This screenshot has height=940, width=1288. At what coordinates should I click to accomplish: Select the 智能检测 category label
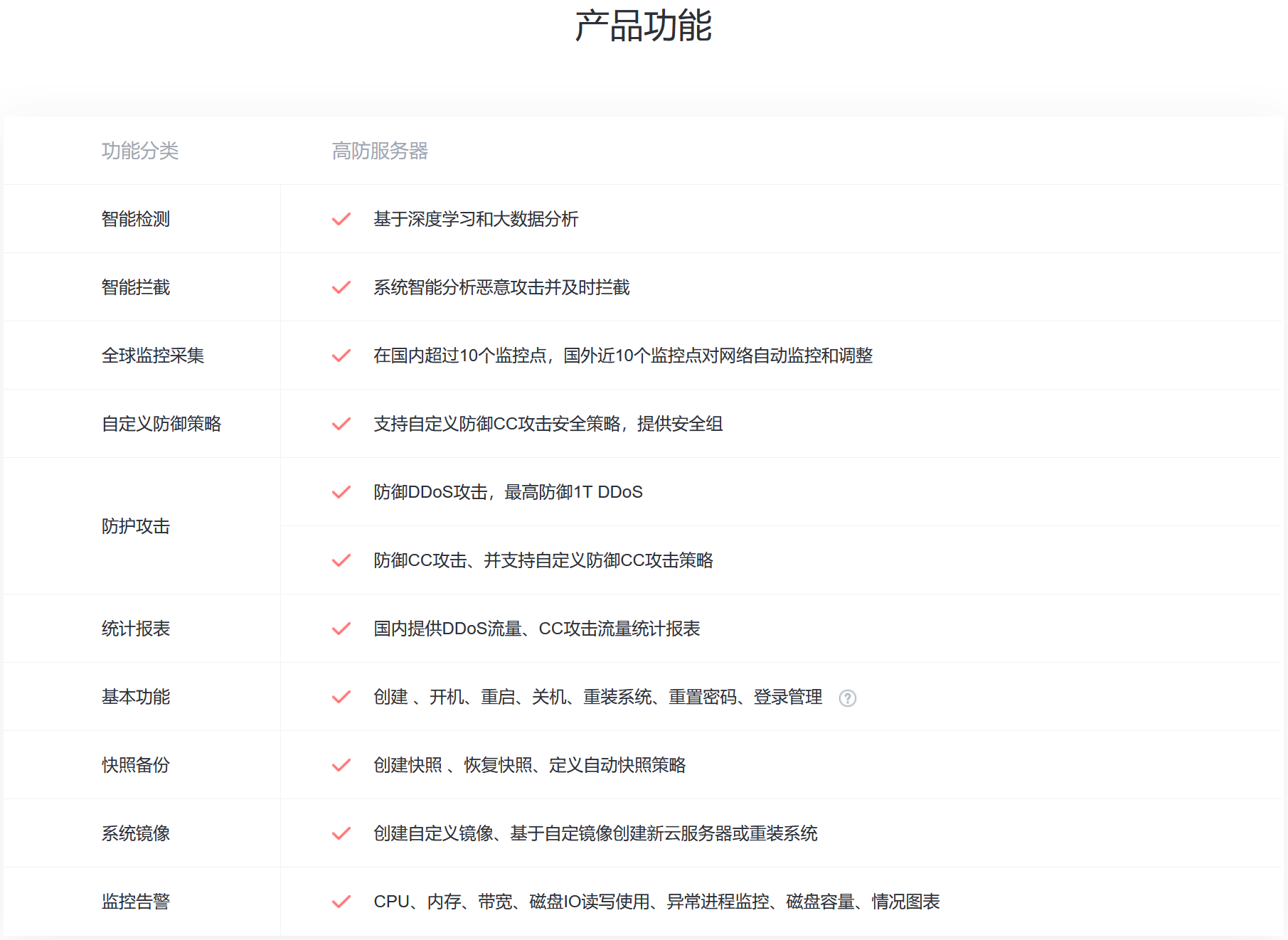[x=136, y=219]
